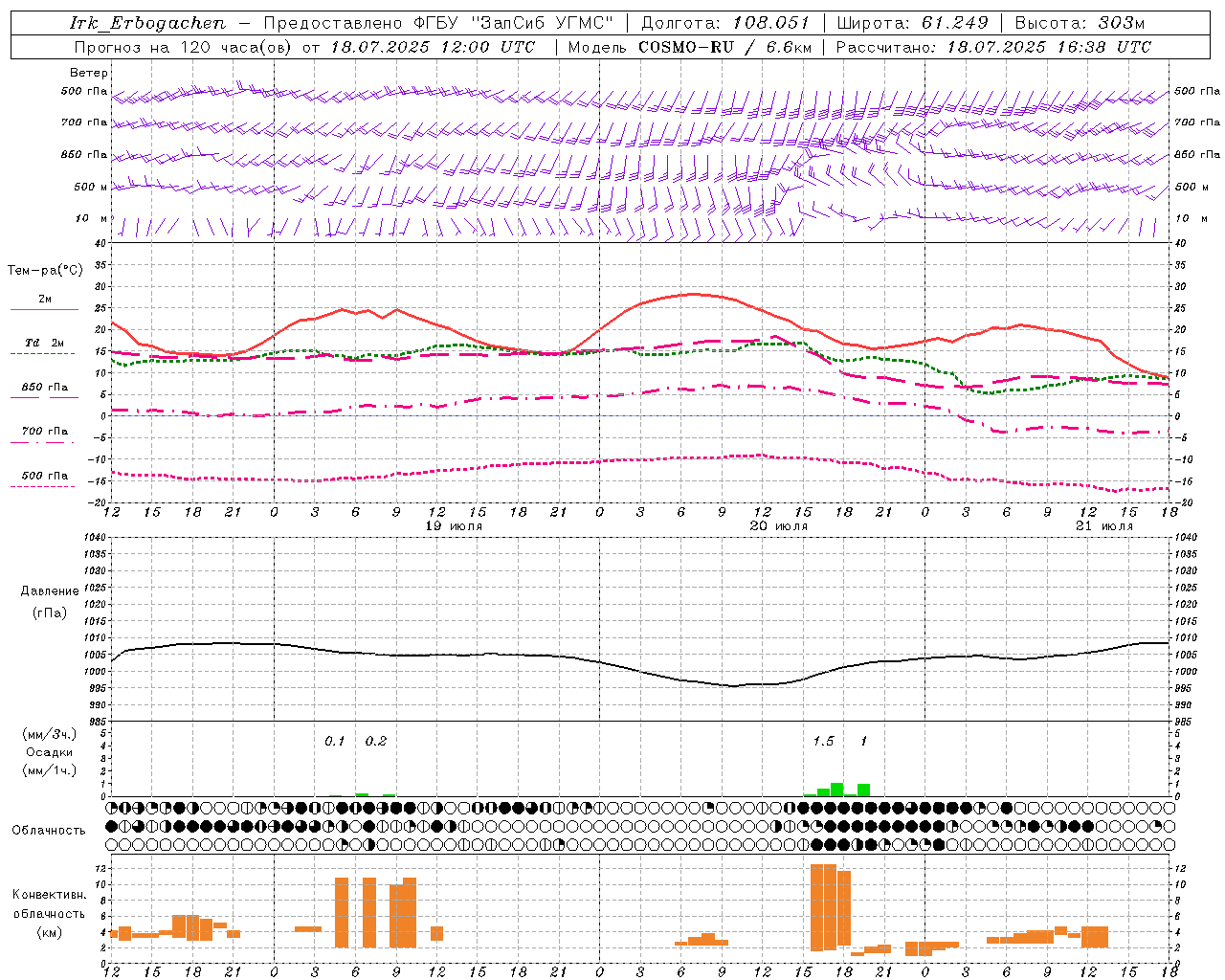Click the 20 июля date label
The width and height of the screenshot is (1225, 980).
tap(779, 526)
